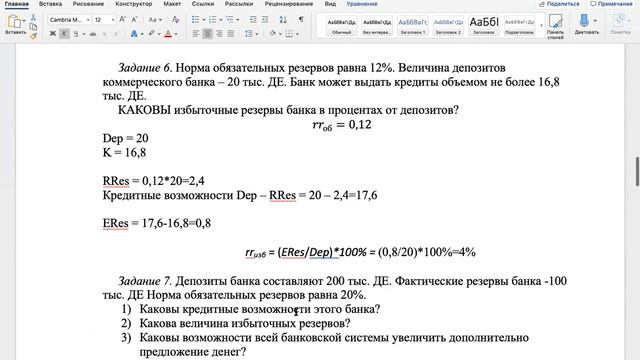Switch to the Вставка tab
640x360 pixels.
click(x=51, y=4)
